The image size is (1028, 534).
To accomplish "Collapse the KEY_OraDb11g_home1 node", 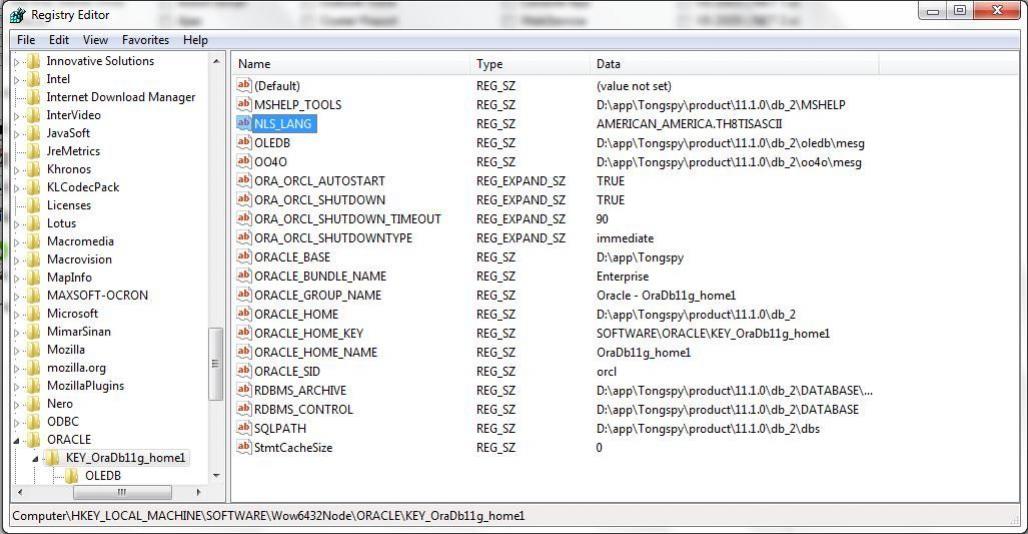I will pyautogui.click(x=35, y=459).
